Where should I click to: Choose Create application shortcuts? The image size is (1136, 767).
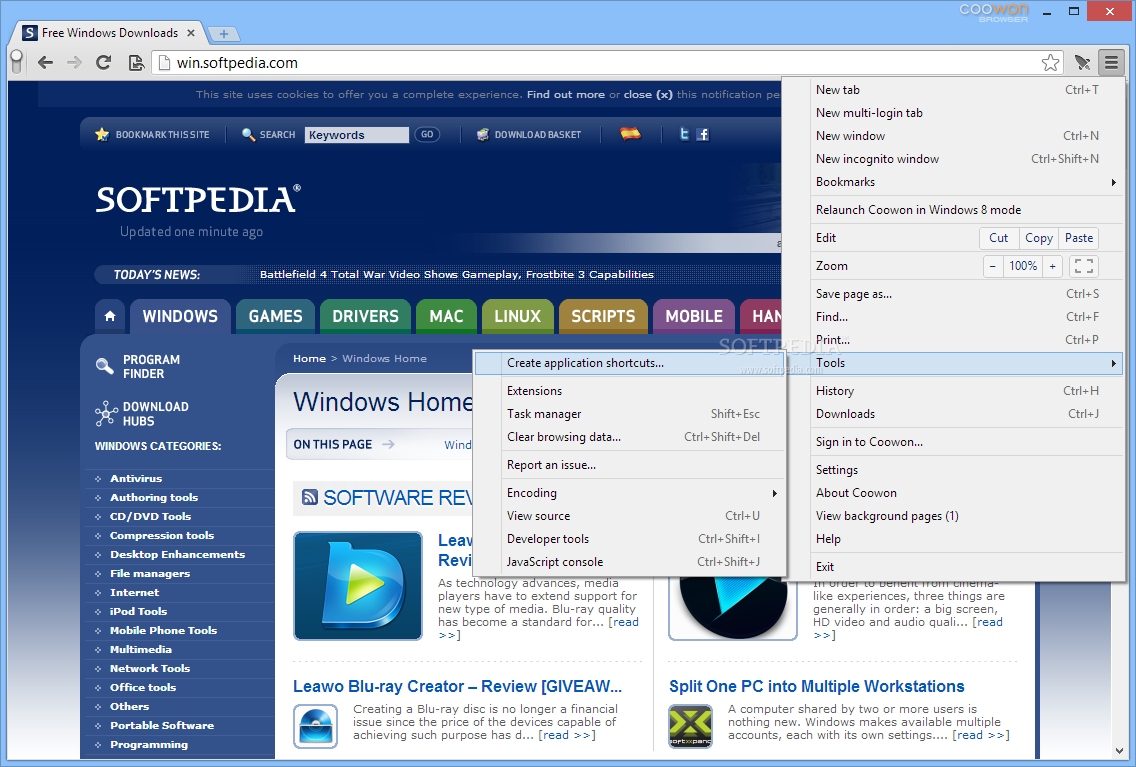[x=631, y=363]
